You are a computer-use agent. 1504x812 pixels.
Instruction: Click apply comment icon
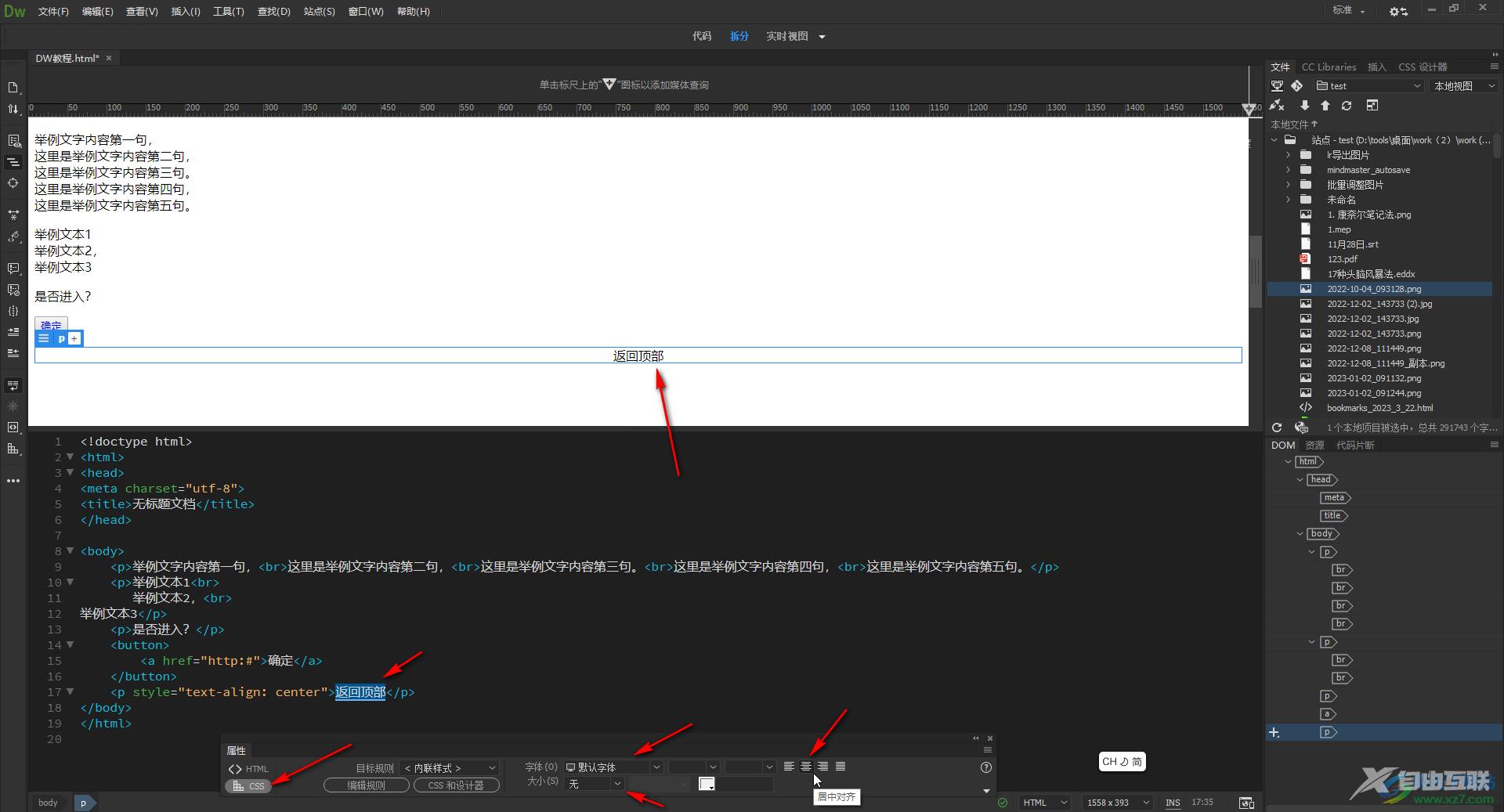[x=13, y=269]
